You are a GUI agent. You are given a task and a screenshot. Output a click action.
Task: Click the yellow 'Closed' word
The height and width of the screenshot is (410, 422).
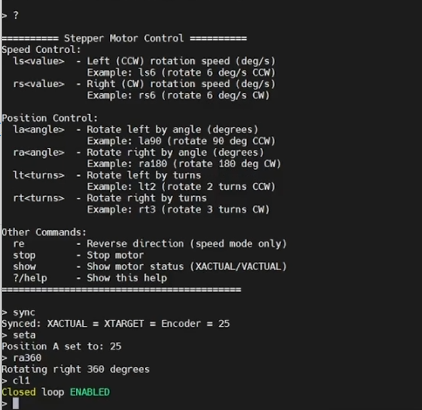[19, 392]
